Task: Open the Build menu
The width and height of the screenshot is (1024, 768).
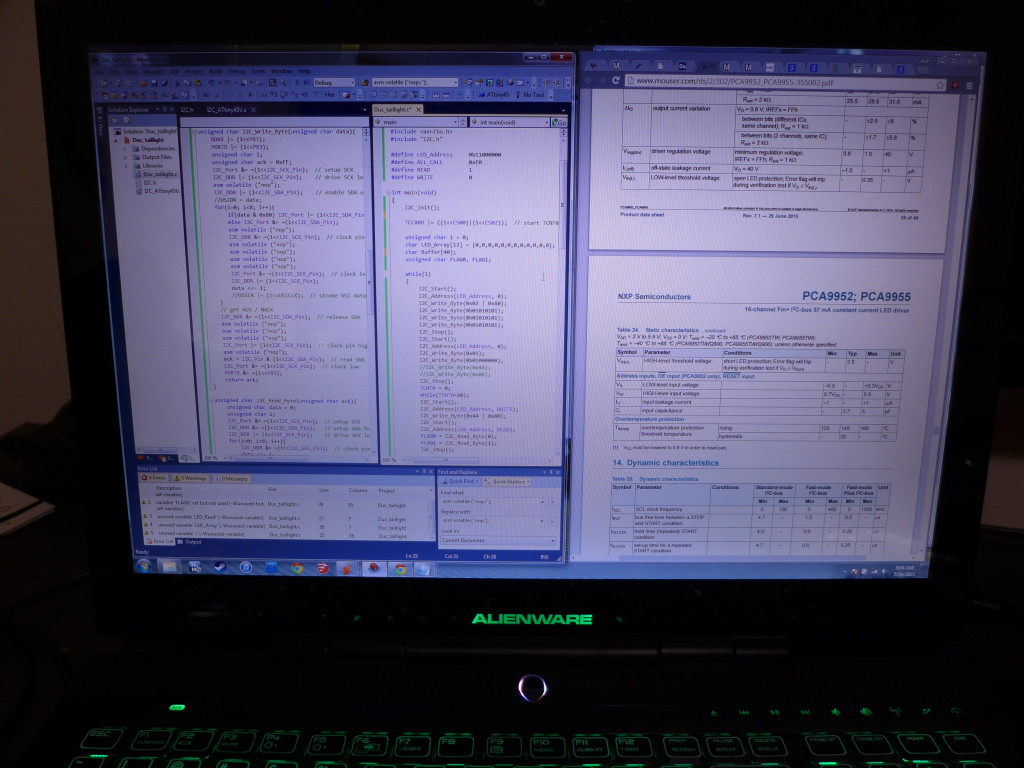Action: 216,71
